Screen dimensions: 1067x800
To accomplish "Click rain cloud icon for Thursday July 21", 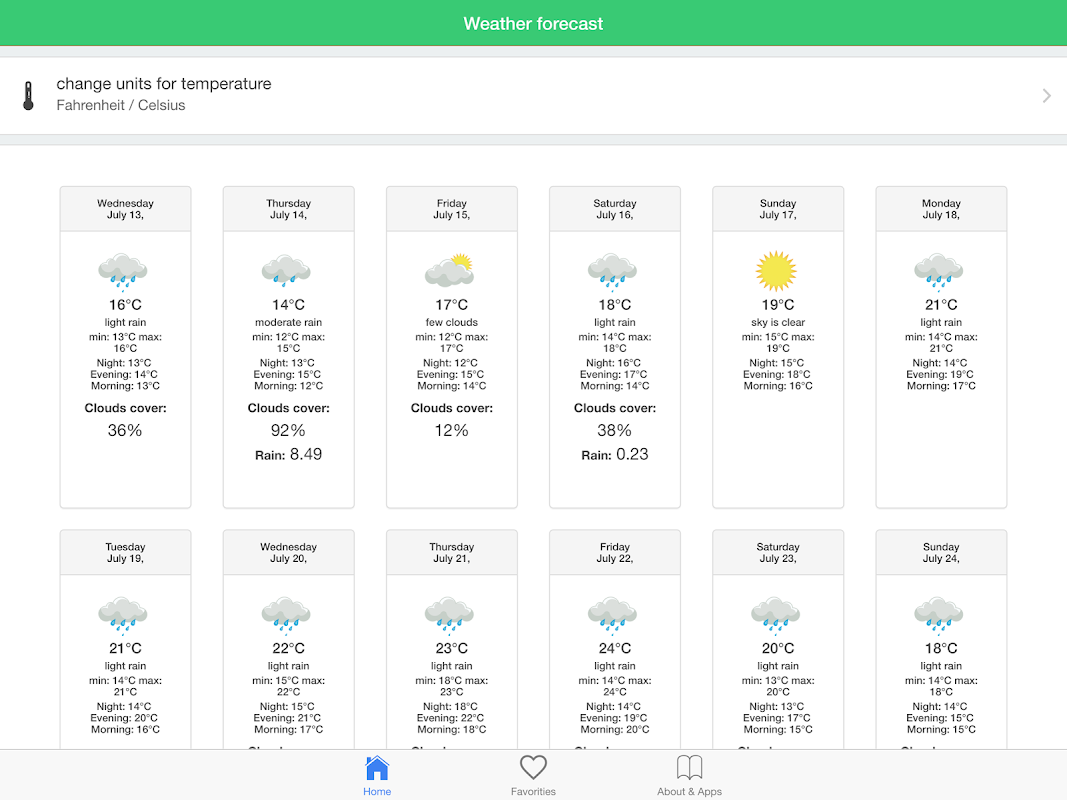I will point(450,614).
